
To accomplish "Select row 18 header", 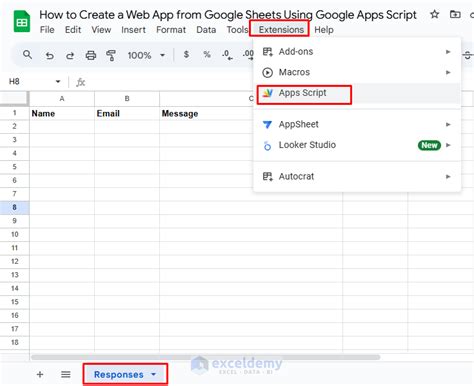I will tap(14, 342).
